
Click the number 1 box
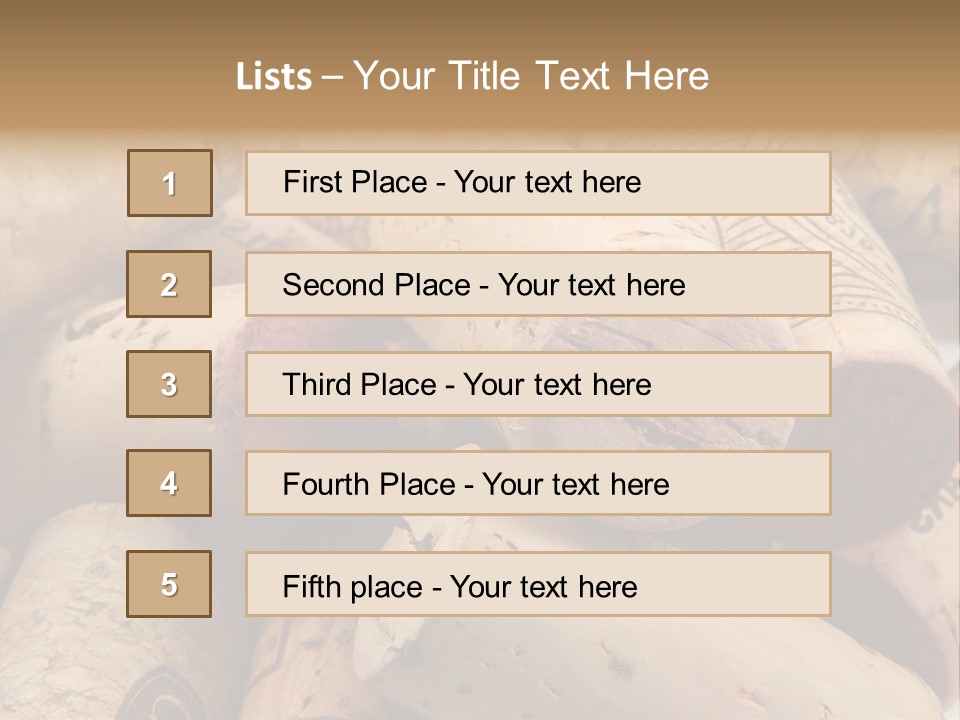(170, 183)
